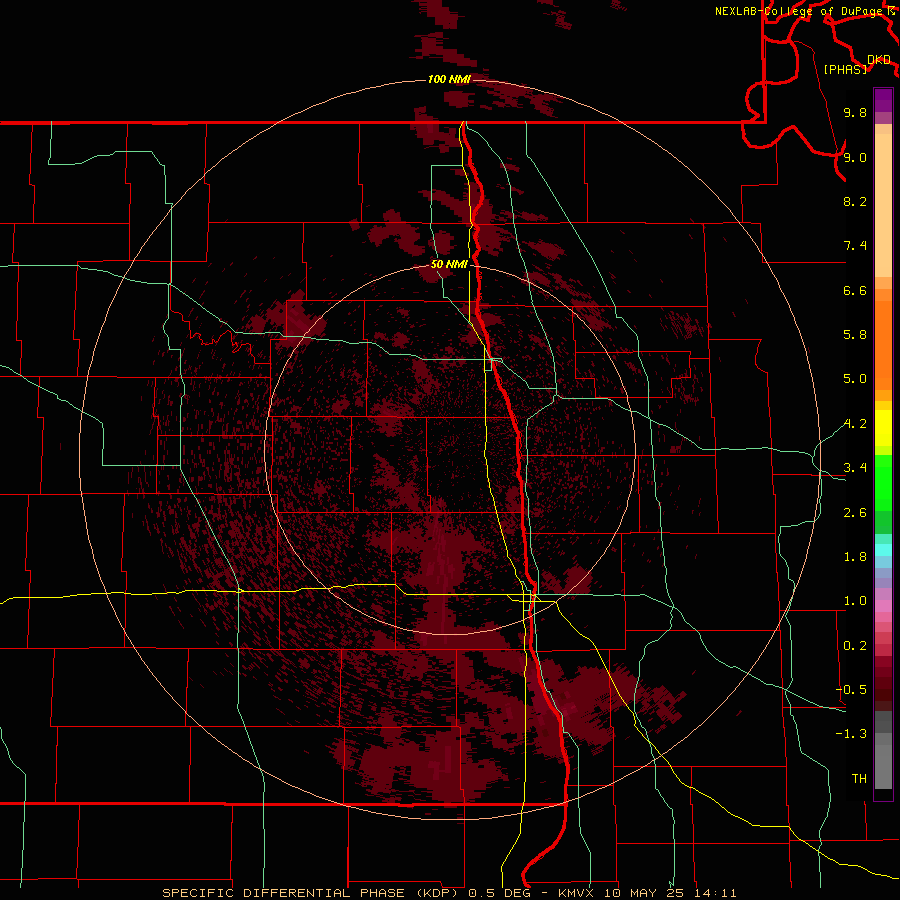900x900 pixels.
Task: Click the -0.5 scale value
Action: 851,689
